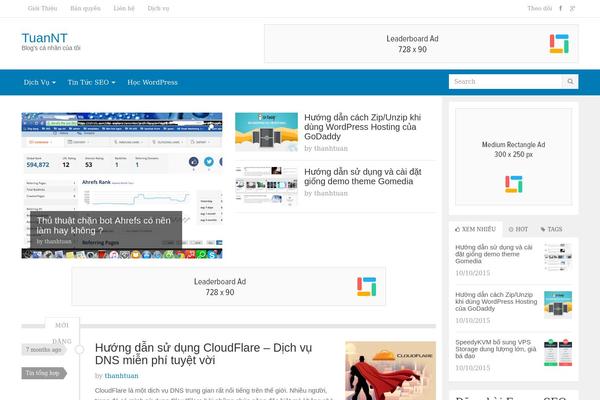Click thanhtuan author under GoDaddy article
Image resolution: width=600 pixels, height=400 pixels.
331,148
